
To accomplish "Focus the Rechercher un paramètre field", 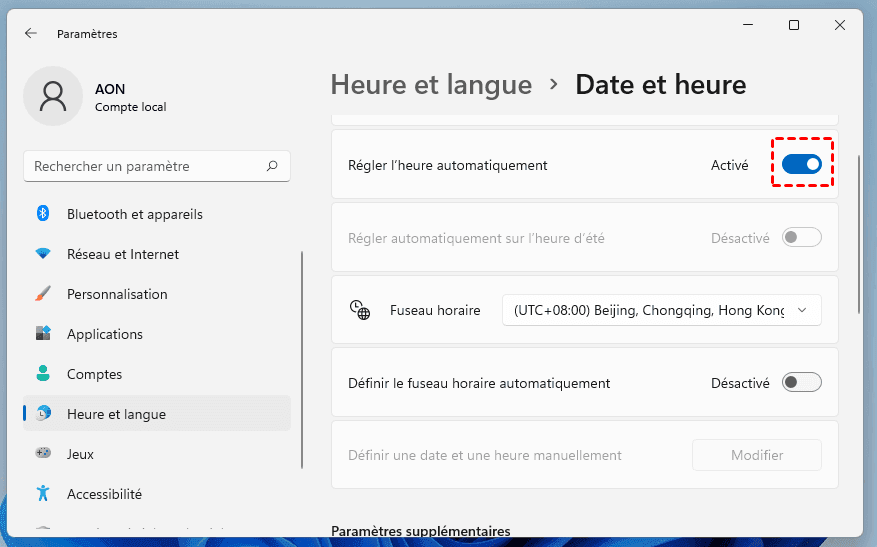I will [157, 166].
